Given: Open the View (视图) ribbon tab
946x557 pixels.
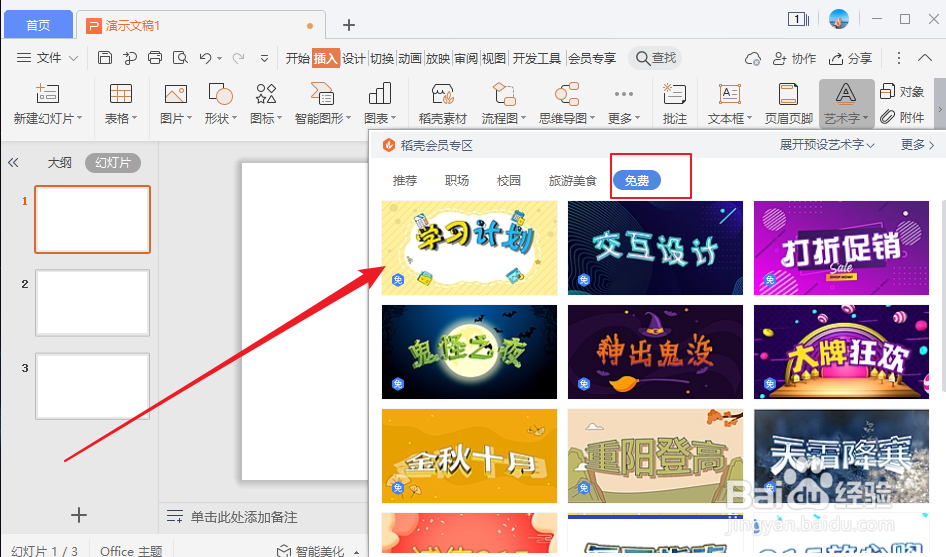Looking at the screenshot, I should tap(494, 58).
